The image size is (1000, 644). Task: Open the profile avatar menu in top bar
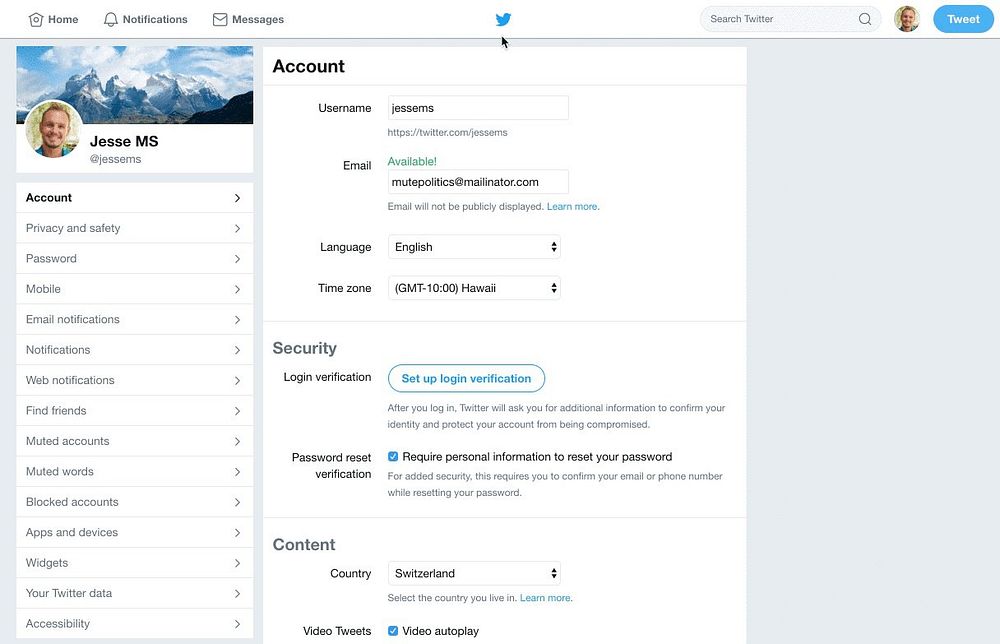(x=907, y=19)
